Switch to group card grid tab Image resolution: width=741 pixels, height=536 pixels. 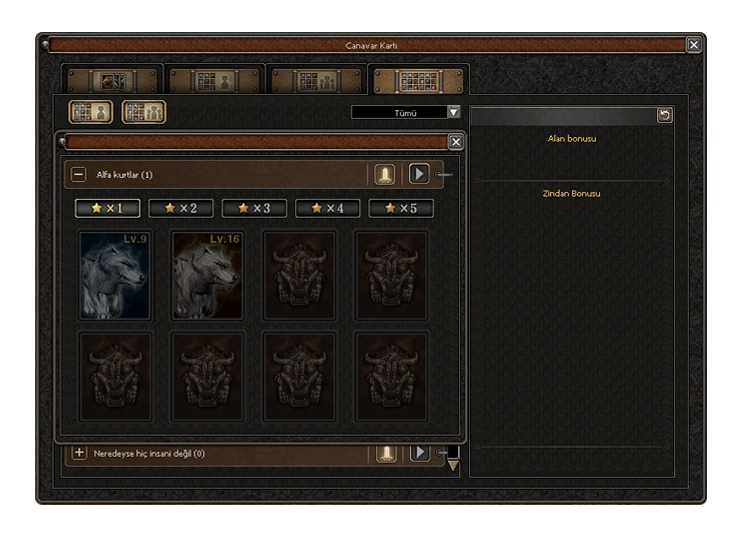point(317,81)
